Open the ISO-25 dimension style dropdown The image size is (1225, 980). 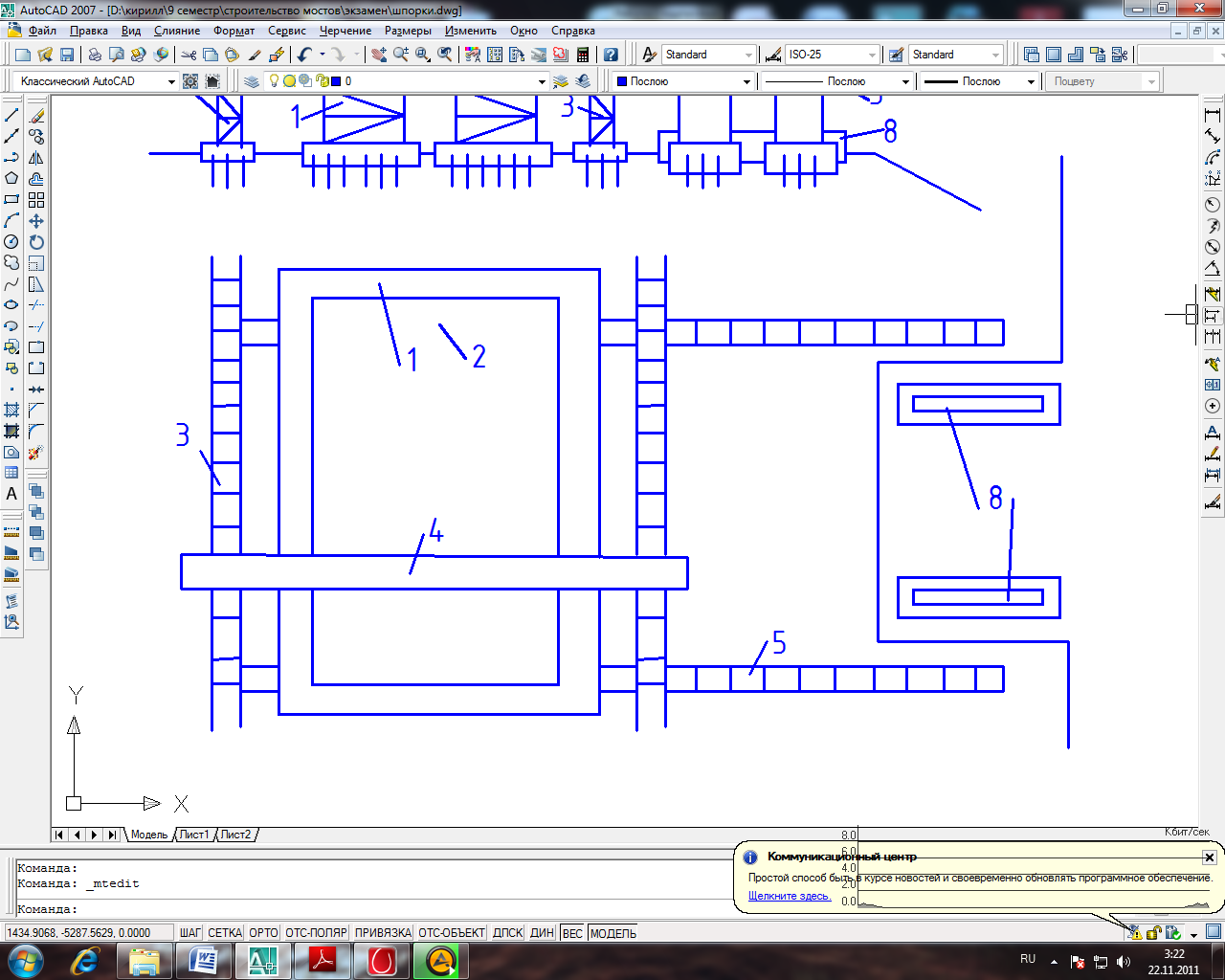(x=872, y=55)
